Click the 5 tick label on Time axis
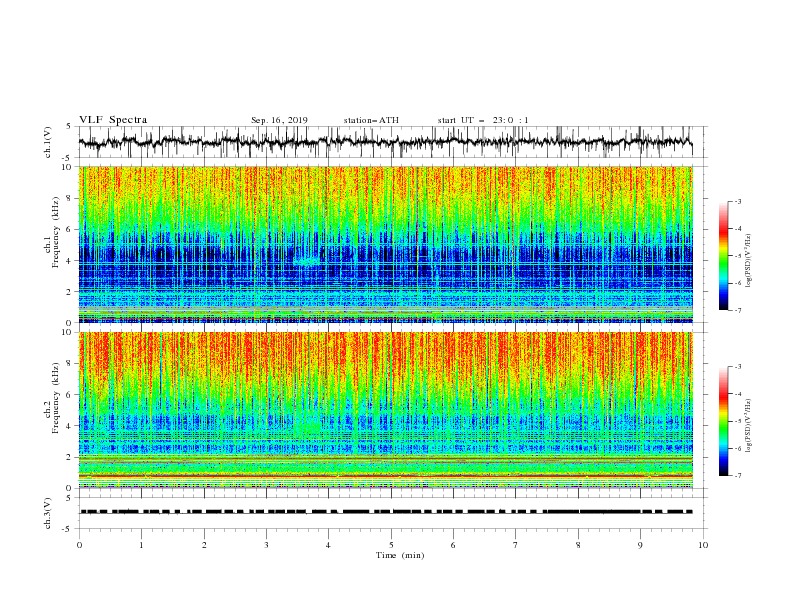 (391, 545)
